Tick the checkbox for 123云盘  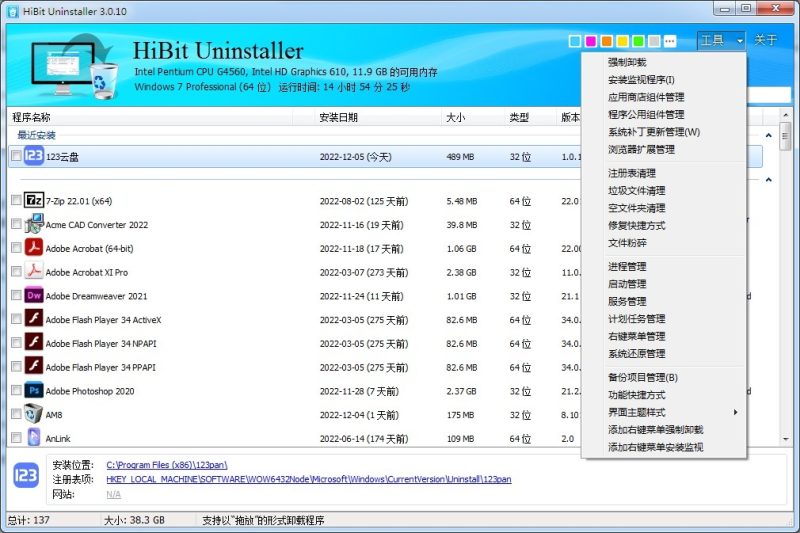pyautogui.click(x=16, y=156)
